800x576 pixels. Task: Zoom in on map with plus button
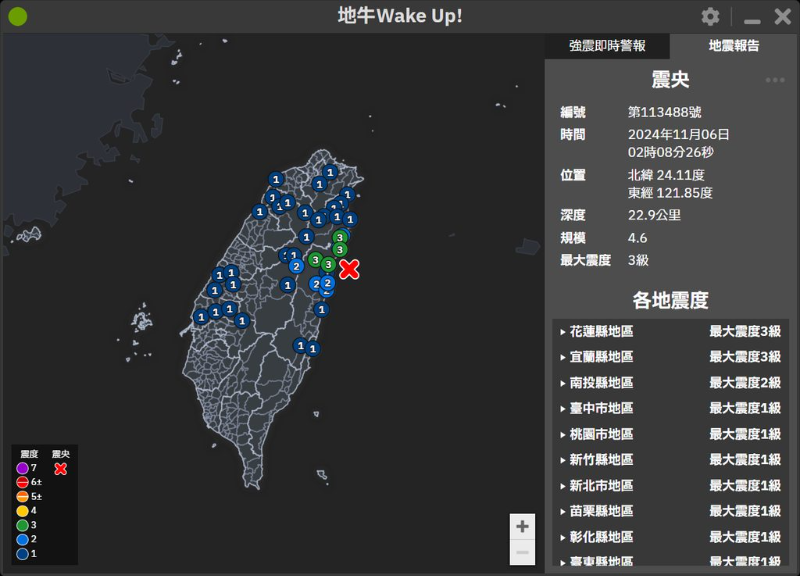tap(522, 527)
